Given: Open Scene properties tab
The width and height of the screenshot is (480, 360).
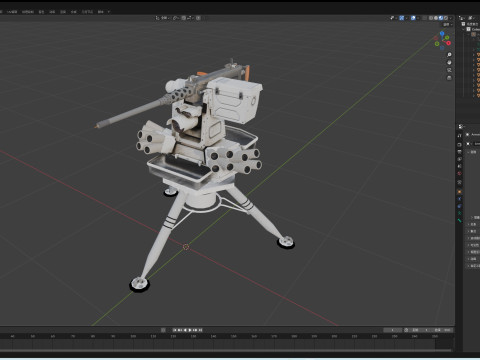Looking at the screenshot, I should point(459,166).
